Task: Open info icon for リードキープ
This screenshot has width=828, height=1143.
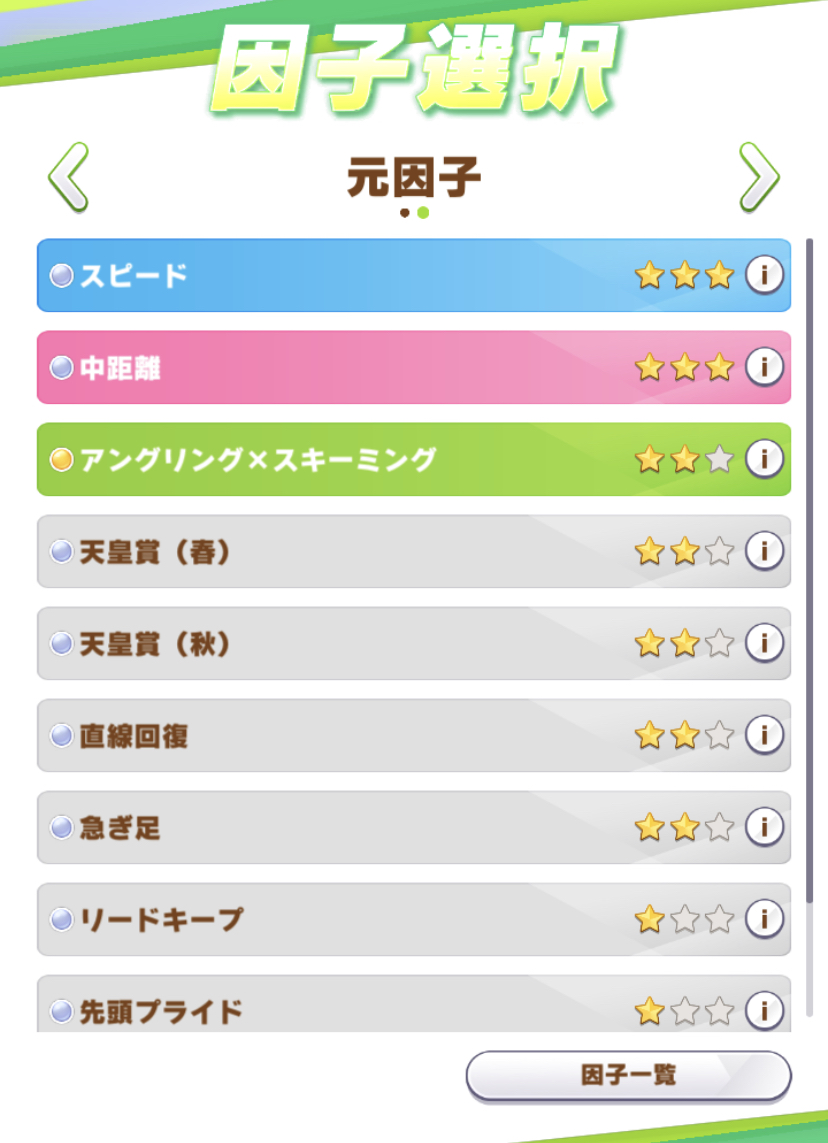Action: pyautogui.click(x=765, y=919)
